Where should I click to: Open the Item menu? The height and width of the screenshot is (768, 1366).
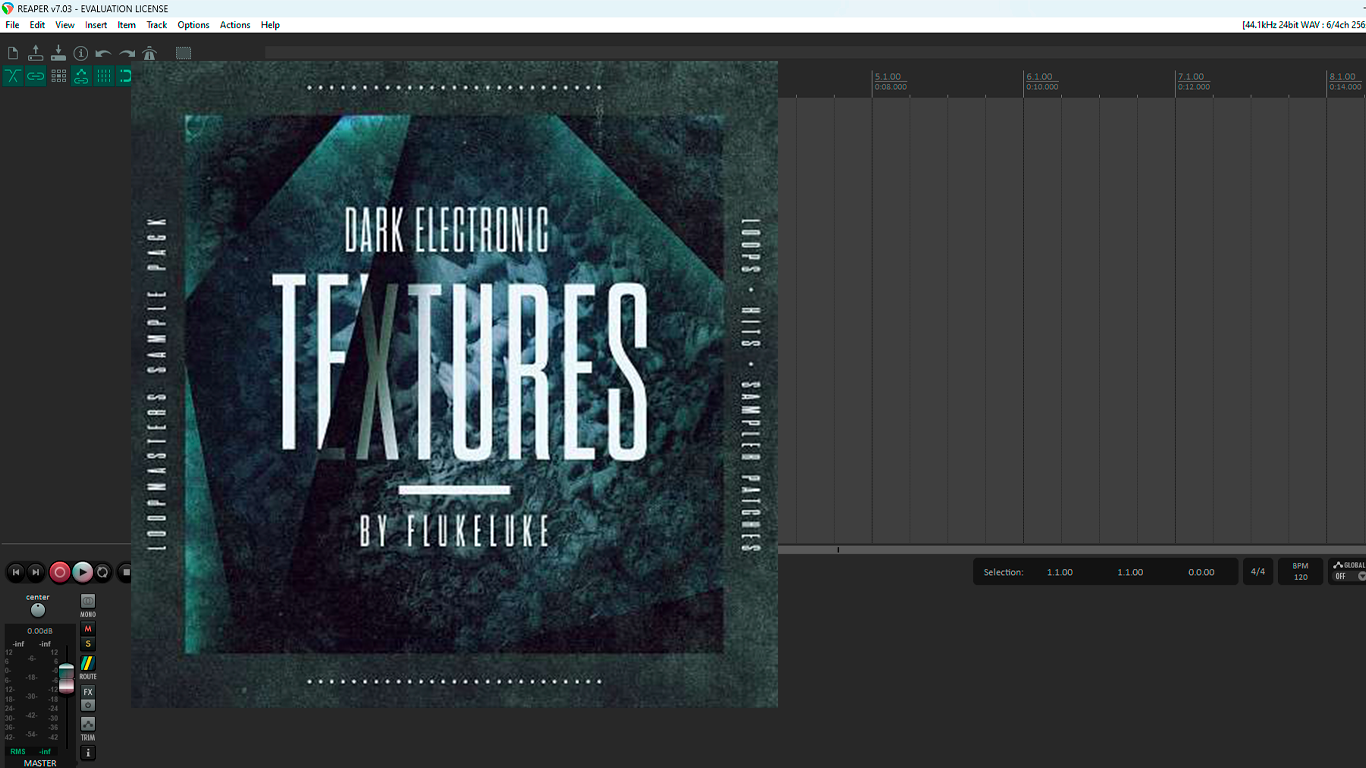(x=126, y=25)
